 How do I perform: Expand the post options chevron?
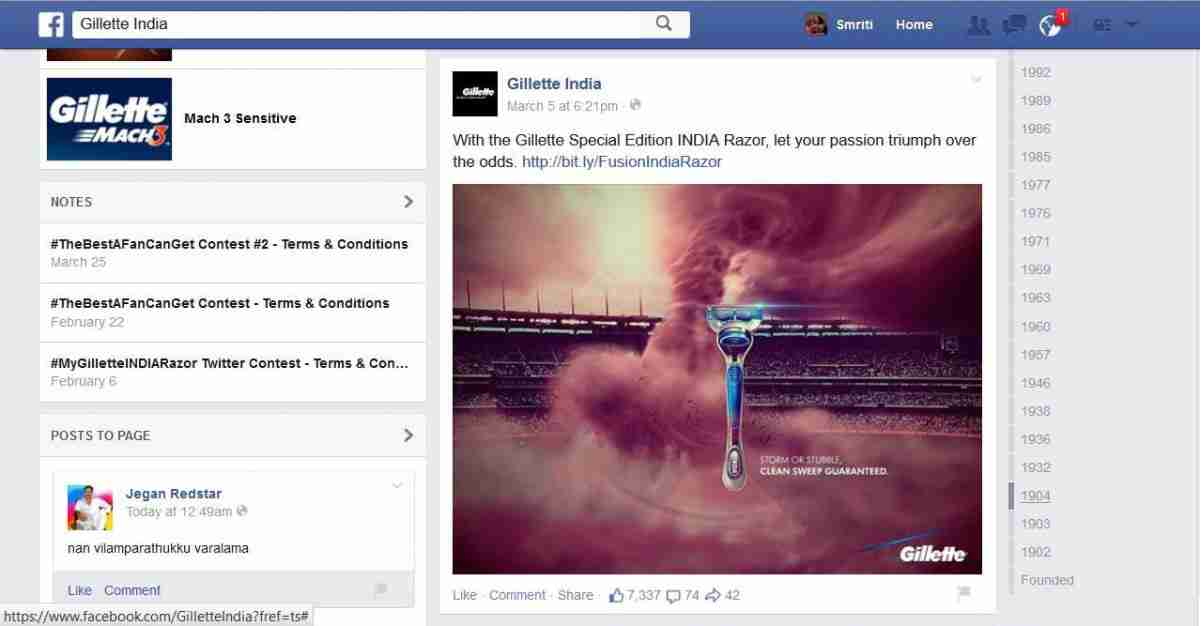coord(976,76)
